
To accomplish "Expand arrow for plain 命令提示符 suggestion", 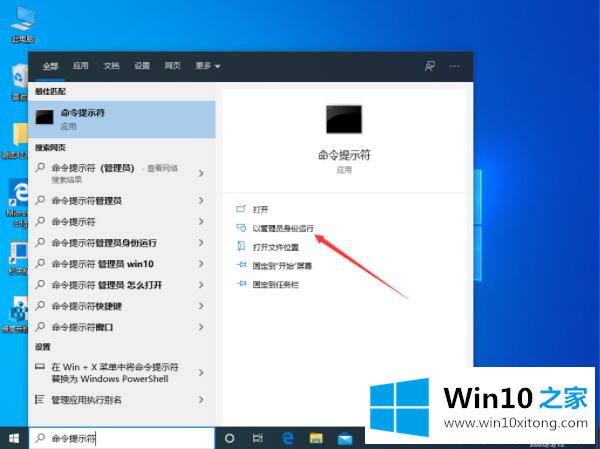I will tap(201, 221).
